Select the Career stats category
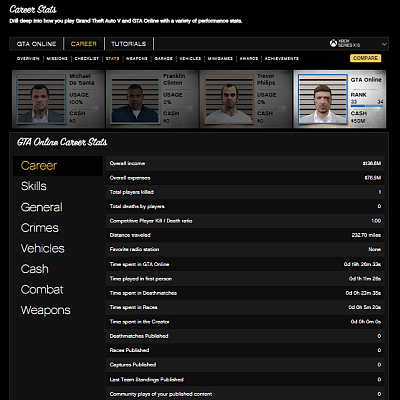 click(x=58, y=166)
